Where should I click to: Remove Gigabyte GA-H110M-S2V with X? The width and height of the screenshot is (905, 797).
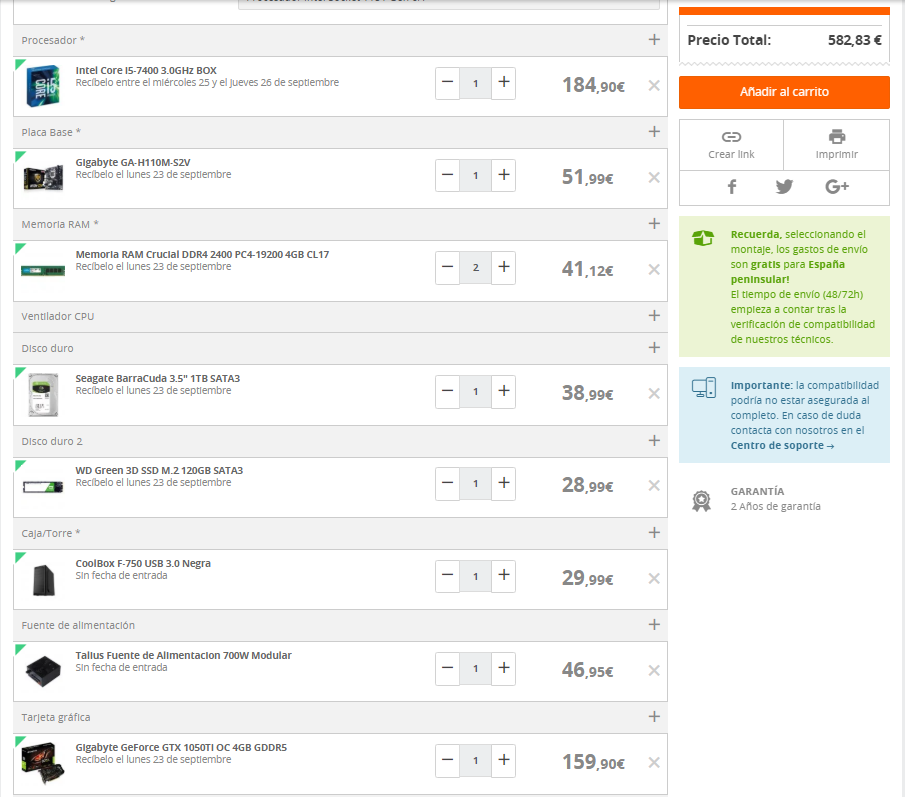click(x=654, y=177)
